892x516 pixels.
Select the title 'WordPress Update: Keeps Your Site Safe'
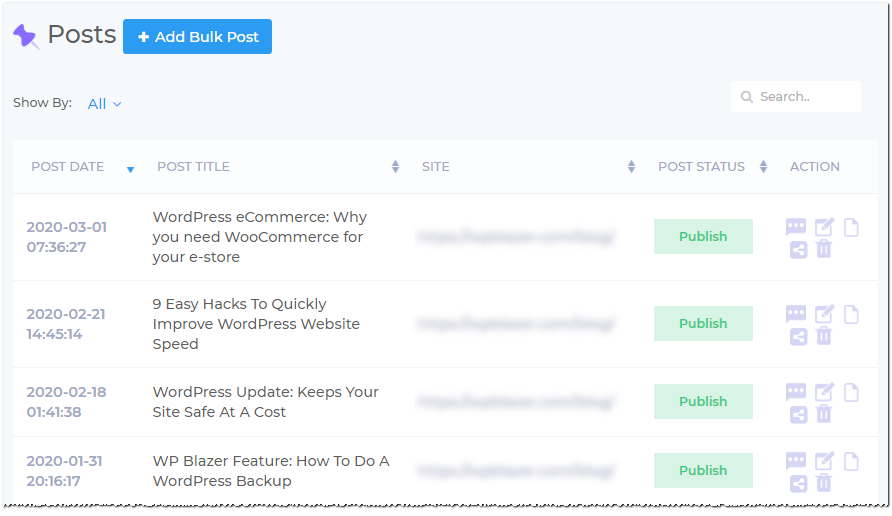coord(265,402)
